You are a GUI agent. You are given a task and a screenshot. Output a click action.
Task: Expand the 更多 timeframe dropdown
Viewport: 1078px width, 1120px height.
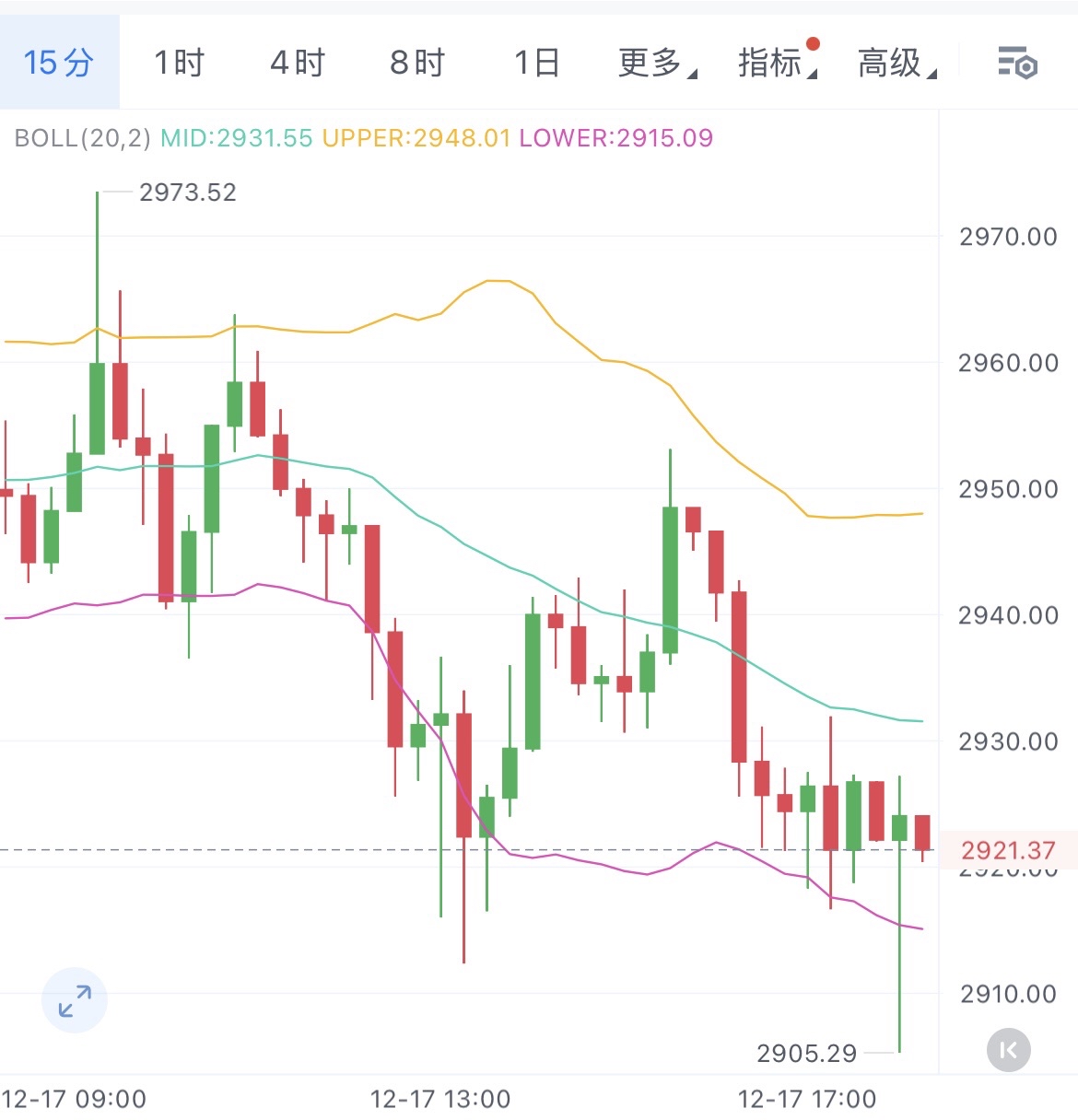(x=656, y=64)
